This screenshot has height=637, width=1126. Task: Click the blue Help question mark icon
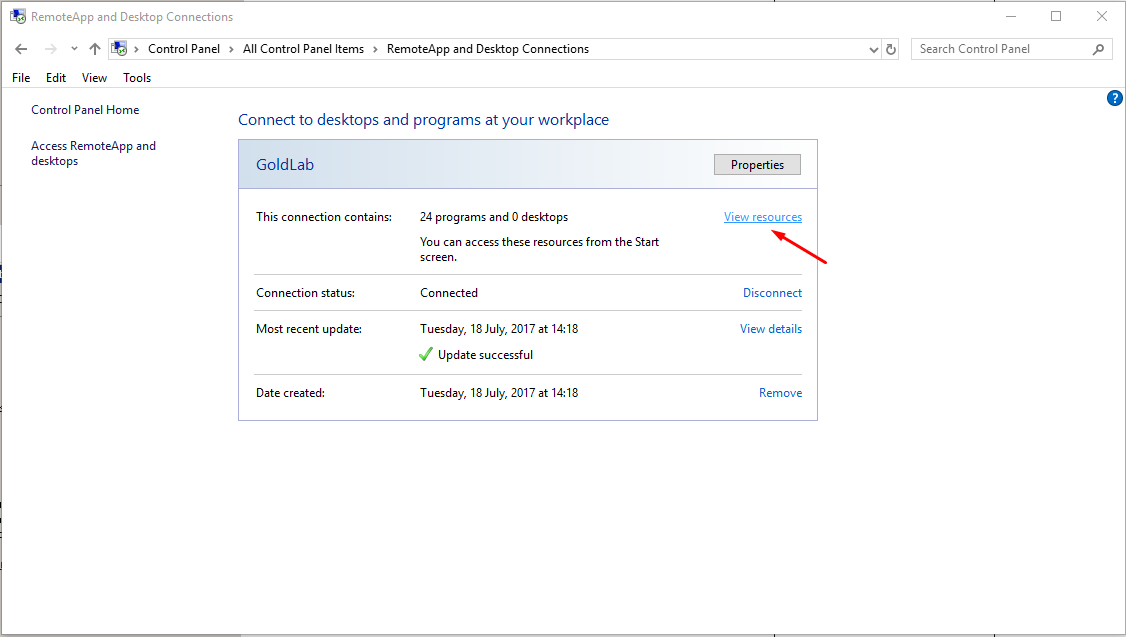1115,98
